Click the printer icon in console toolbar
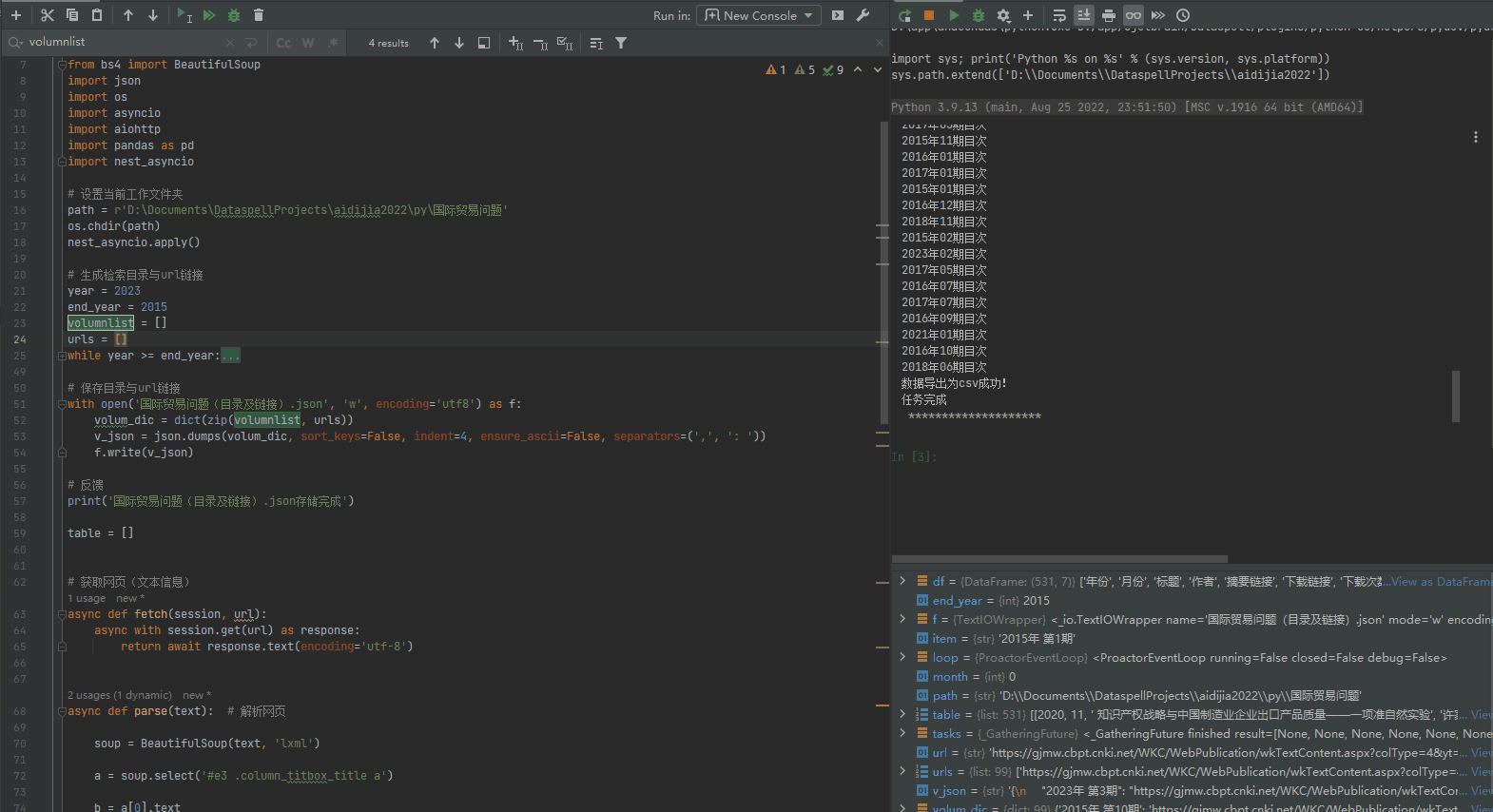The image size is (1493, 812). pos(1109,15)
